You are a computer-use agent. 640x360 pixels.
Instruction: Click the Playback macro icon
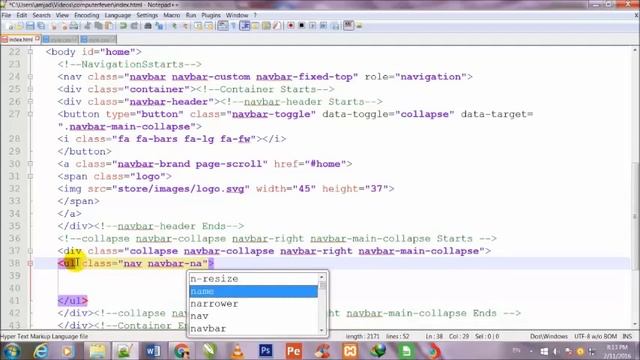312,26
